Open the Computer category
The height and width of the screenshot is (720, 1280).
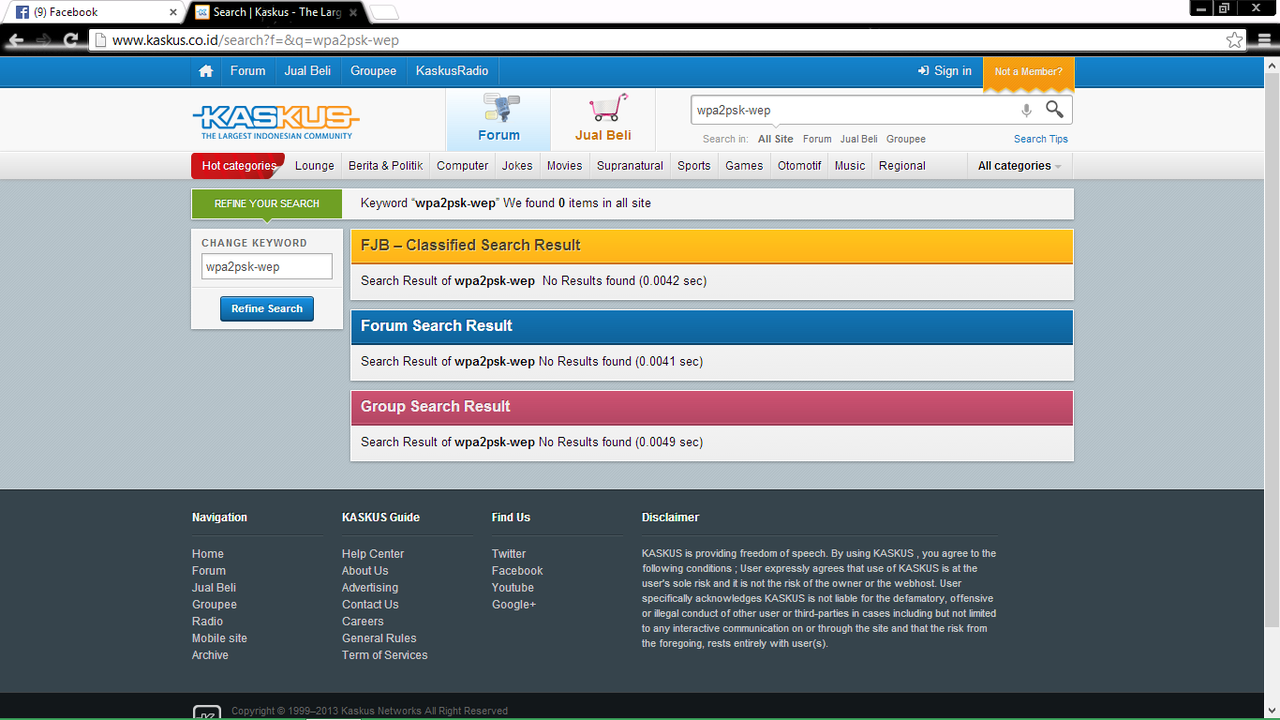(x=463, y=166)
